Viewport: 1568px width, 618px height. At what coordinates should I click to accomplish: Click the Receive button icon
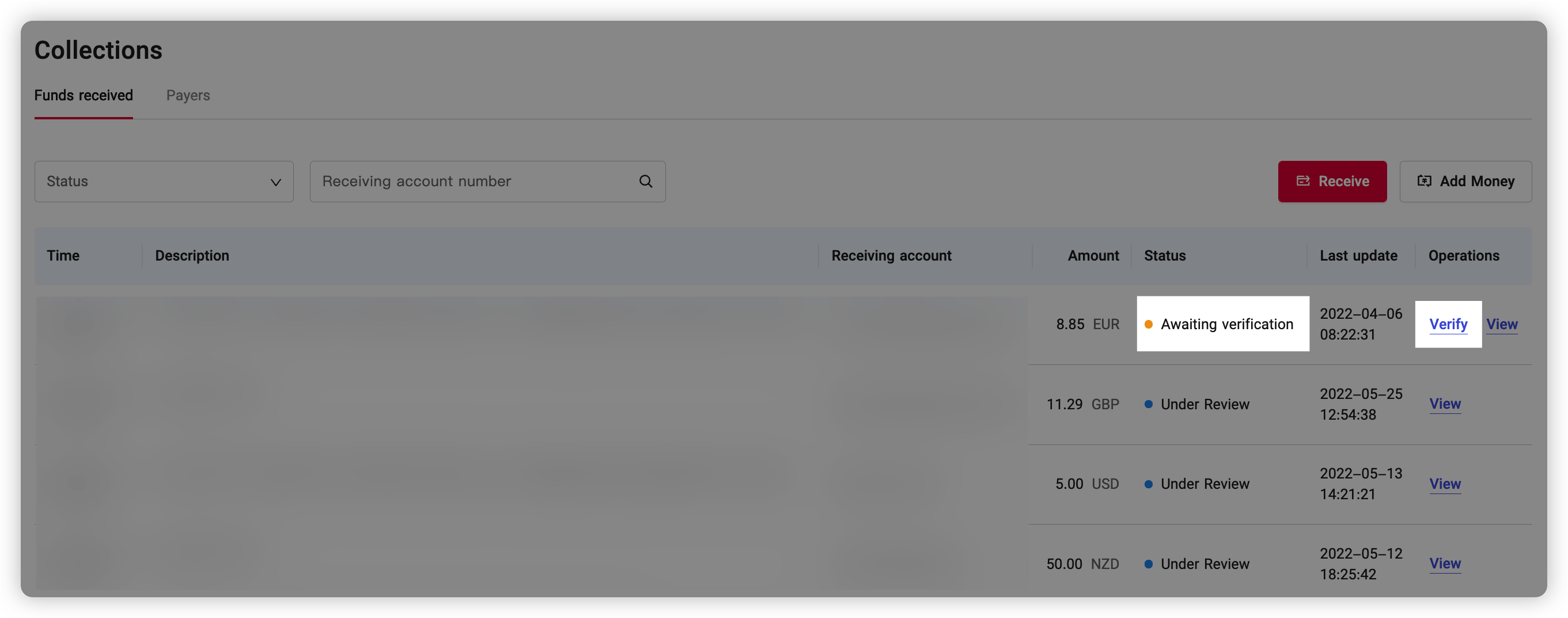tap(1302, 181)
